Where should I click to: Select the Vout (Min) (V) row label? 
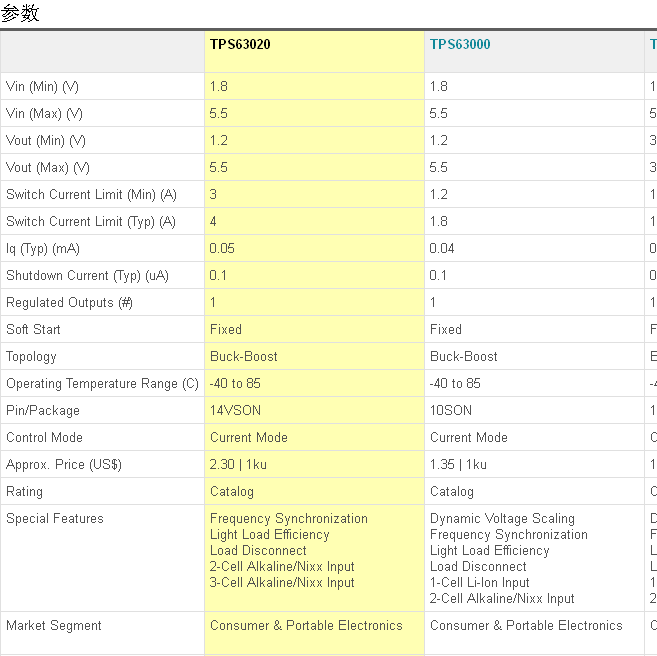46,141
